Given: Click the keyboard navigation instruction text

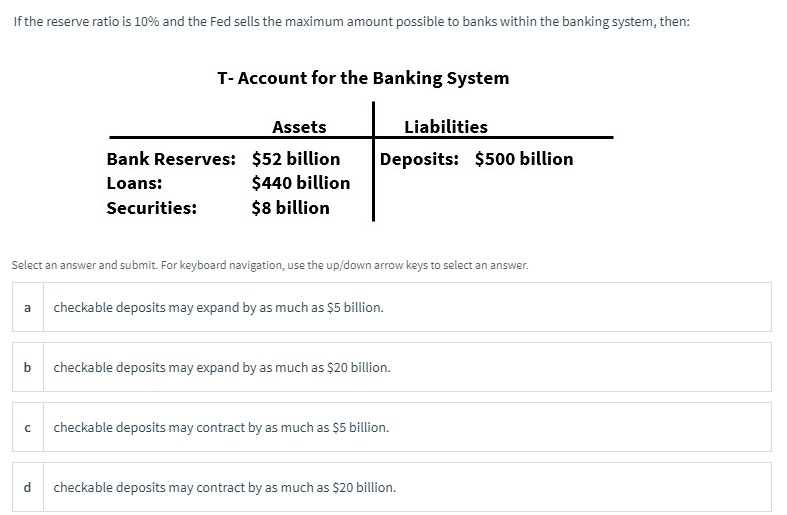Looking at the screenshot, I should 270,265.
